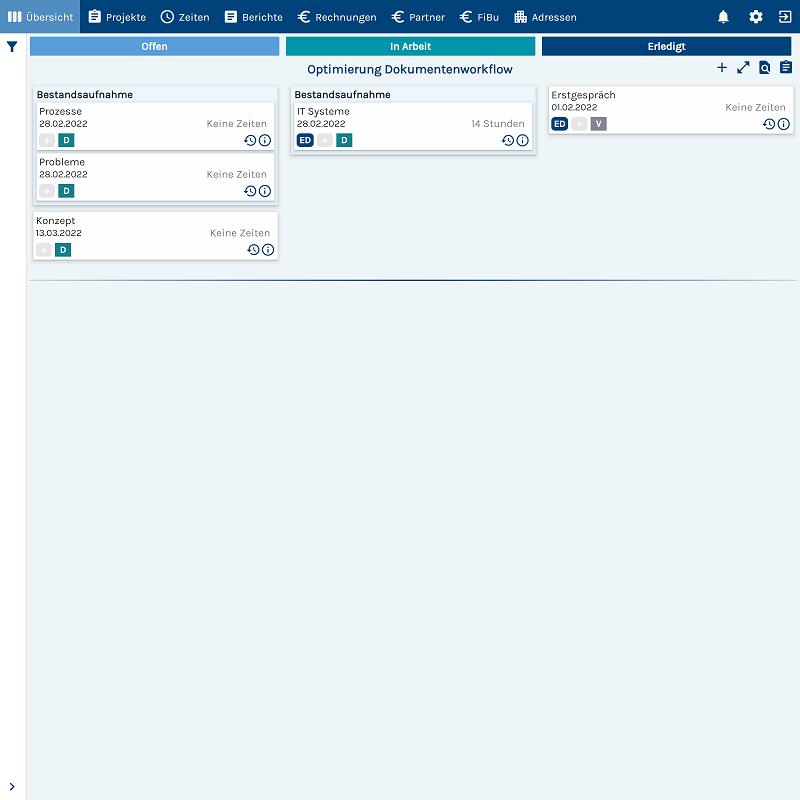
Task: Select Bestandsaufnahme group header in In Arbeit
Action: [342, 94]
